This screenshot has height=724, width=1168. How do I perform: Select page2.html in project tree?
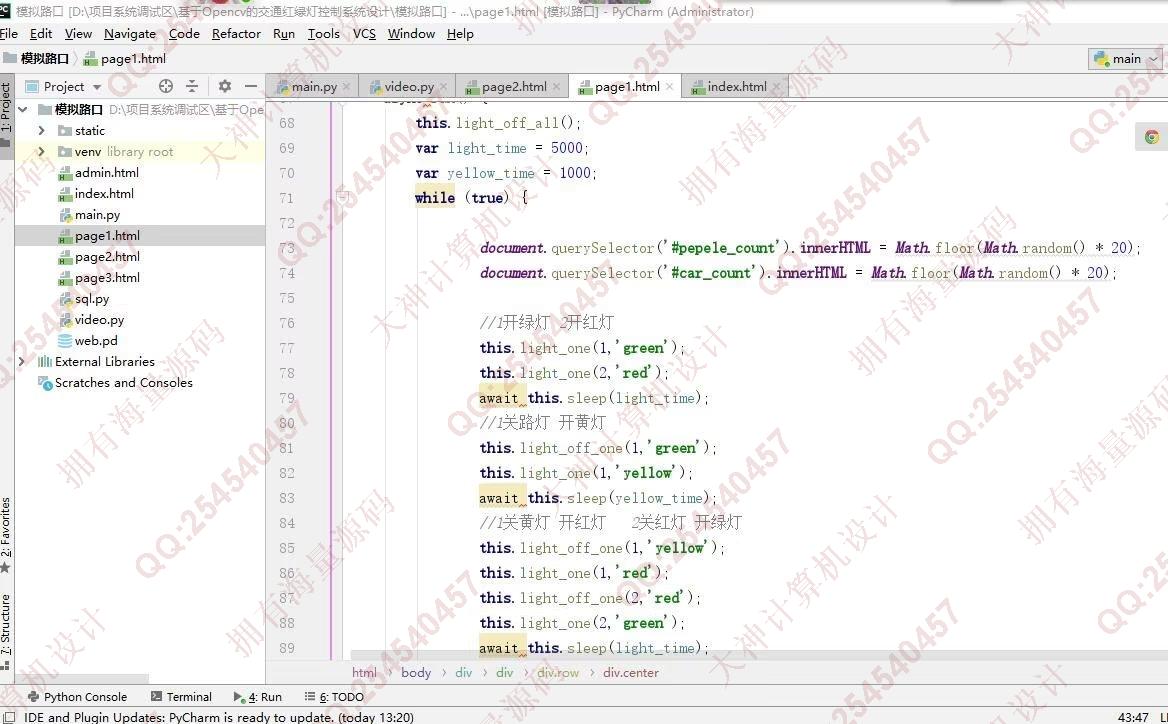[x=107, y=256]
